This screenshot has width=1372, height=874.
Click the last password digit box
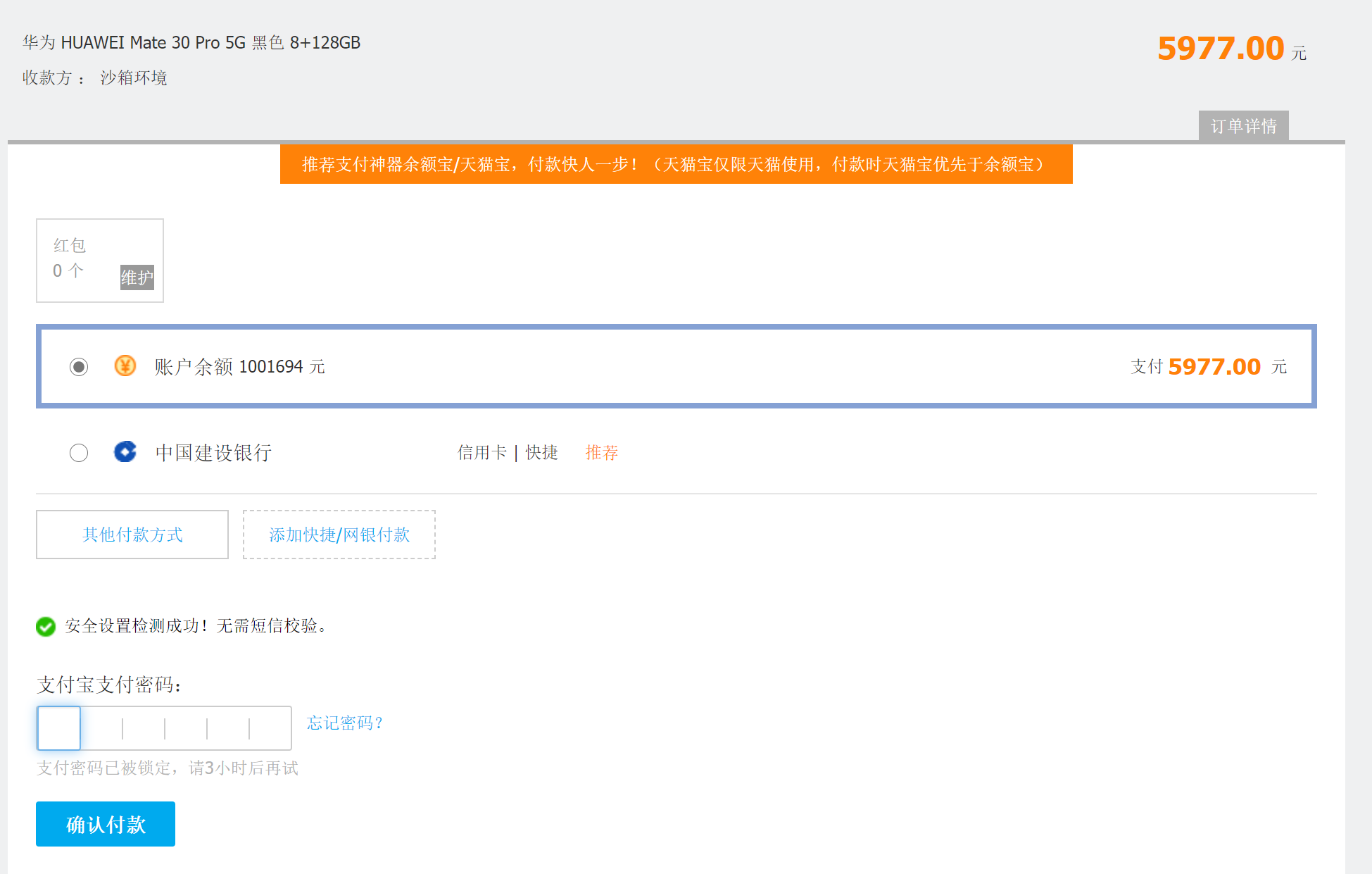pos(270,728)
